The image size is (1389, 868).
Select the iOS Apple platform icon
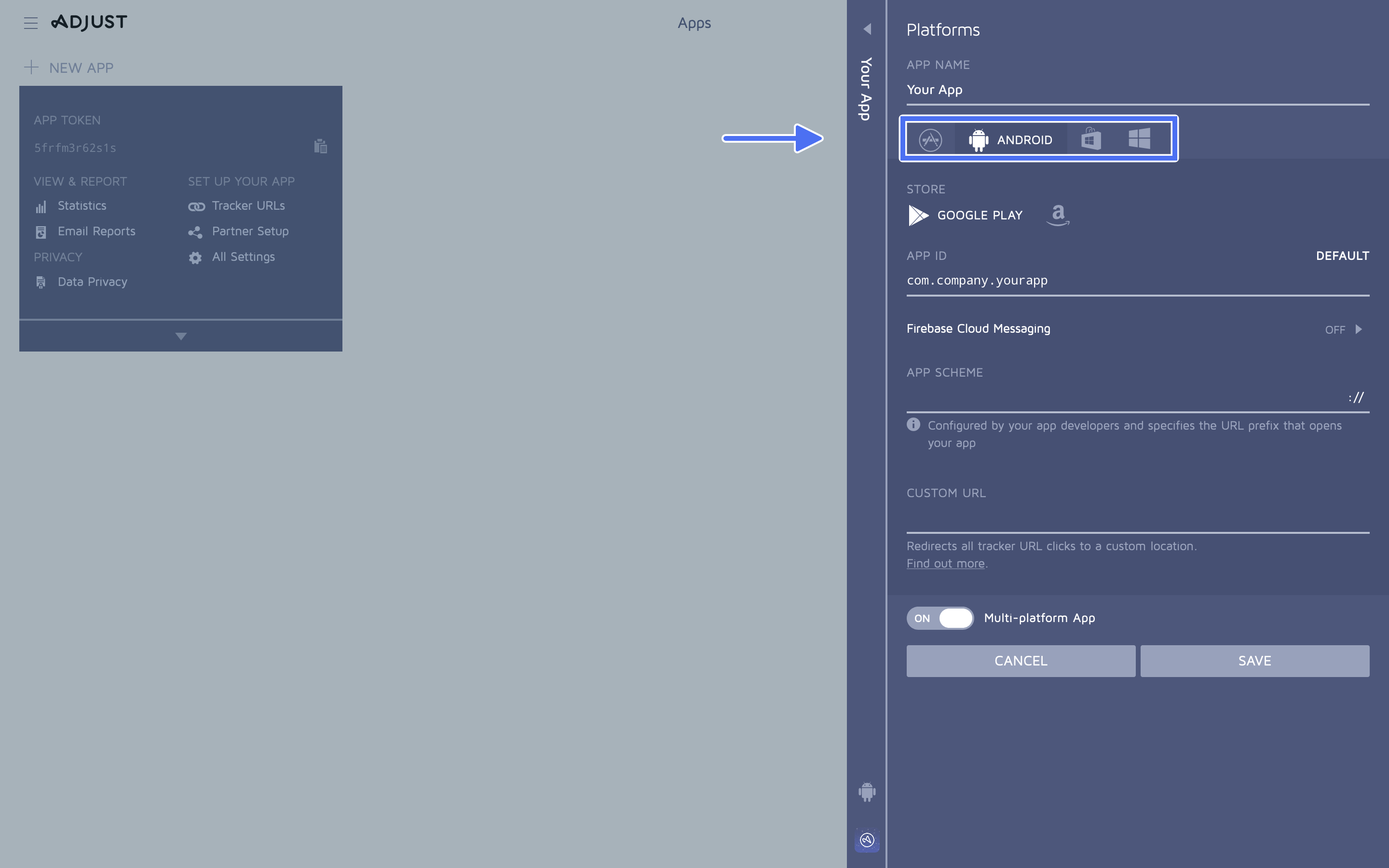tap(929, 139)
